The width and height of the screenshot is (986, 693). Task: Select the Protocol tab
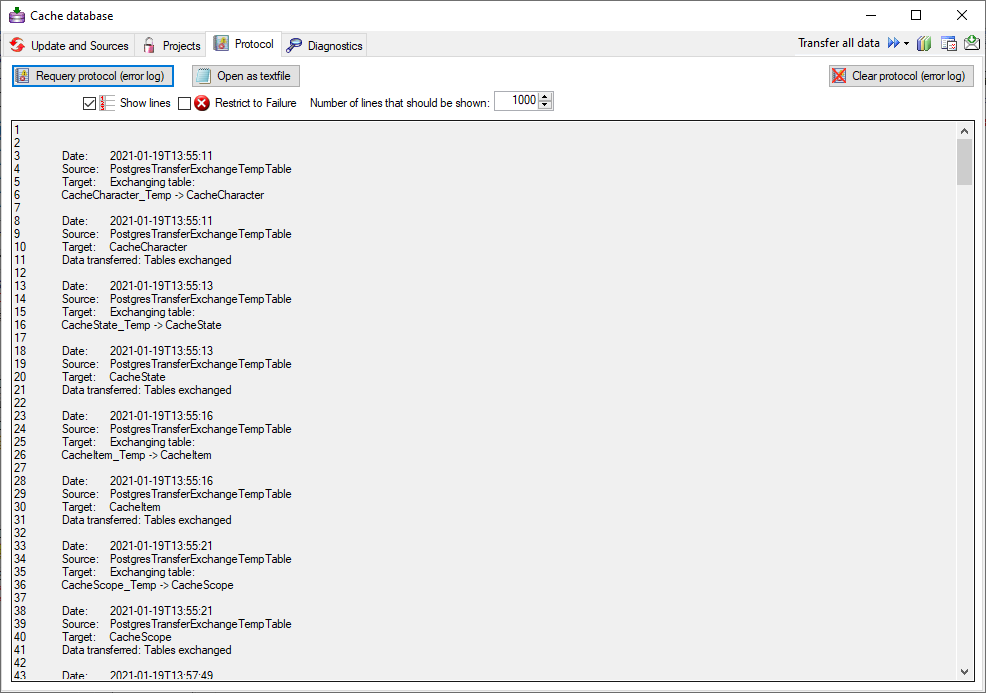click(x=244, y=44)
